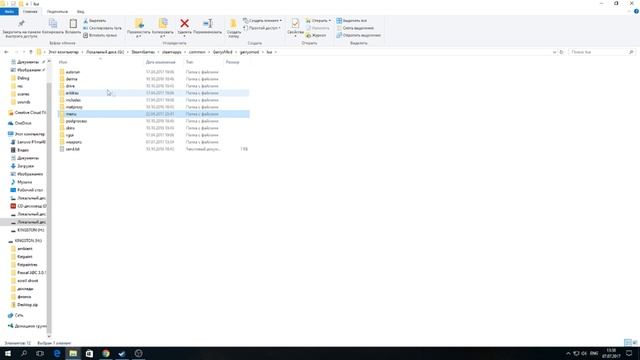This screenshot has height=360, width=640.
Task: Click the Back navigation arrow
Action: point(6,52)
